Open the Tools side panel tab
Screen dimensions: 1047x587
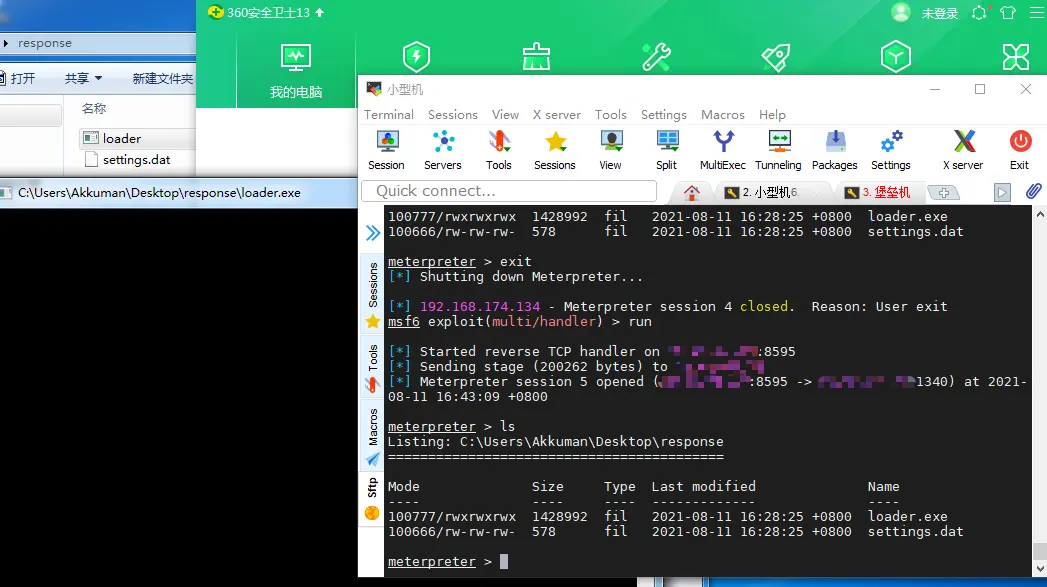point(373,368)
